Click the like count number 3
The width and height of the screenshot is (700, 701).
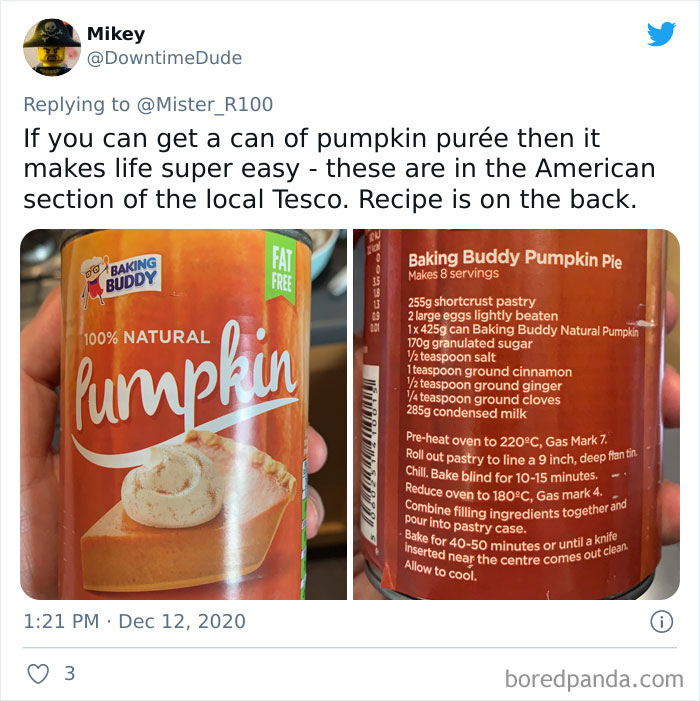(x=70, y=673)
